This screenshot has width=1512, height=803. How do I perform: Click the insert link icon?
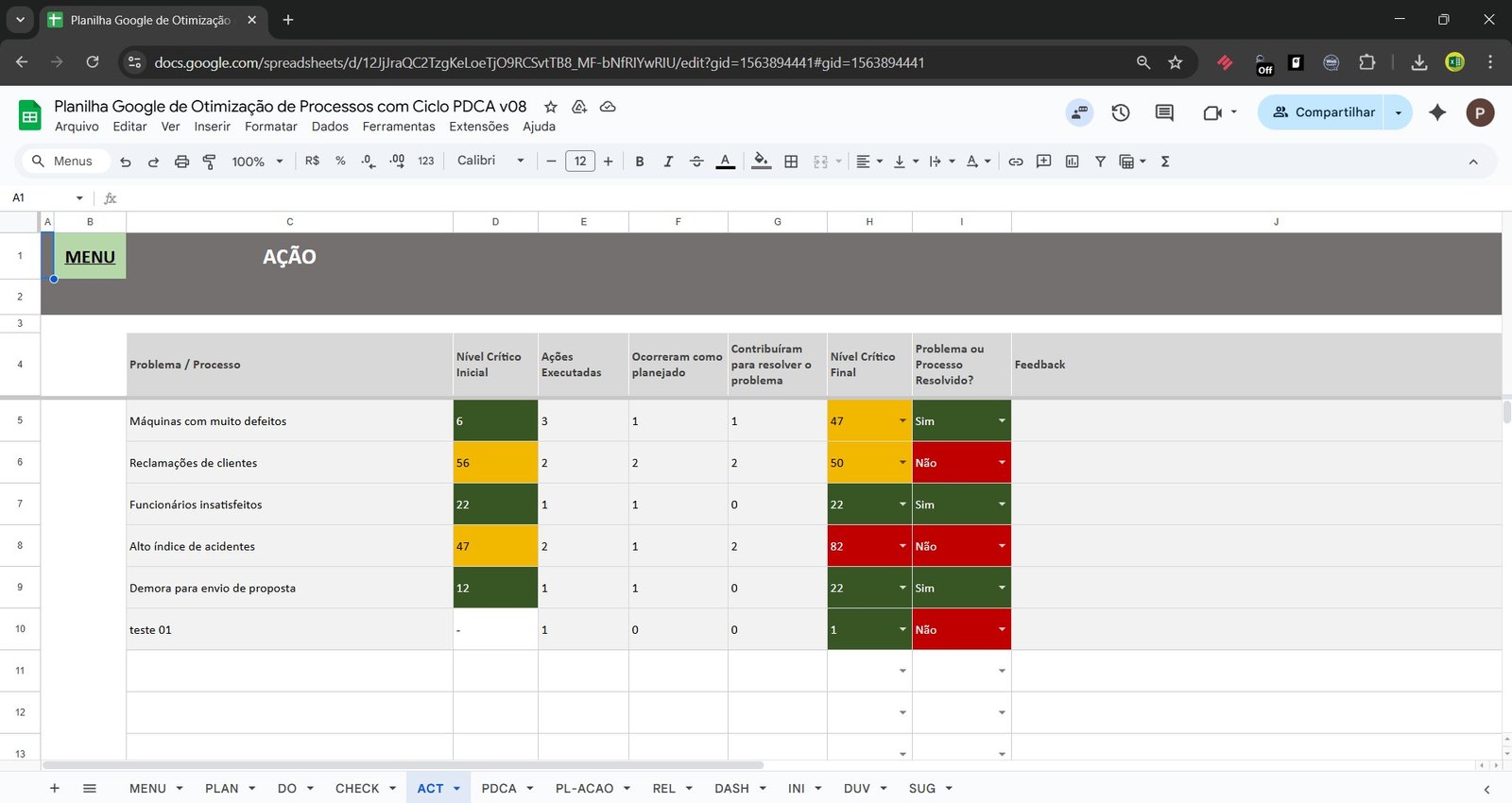click(x=1015, y=162)
